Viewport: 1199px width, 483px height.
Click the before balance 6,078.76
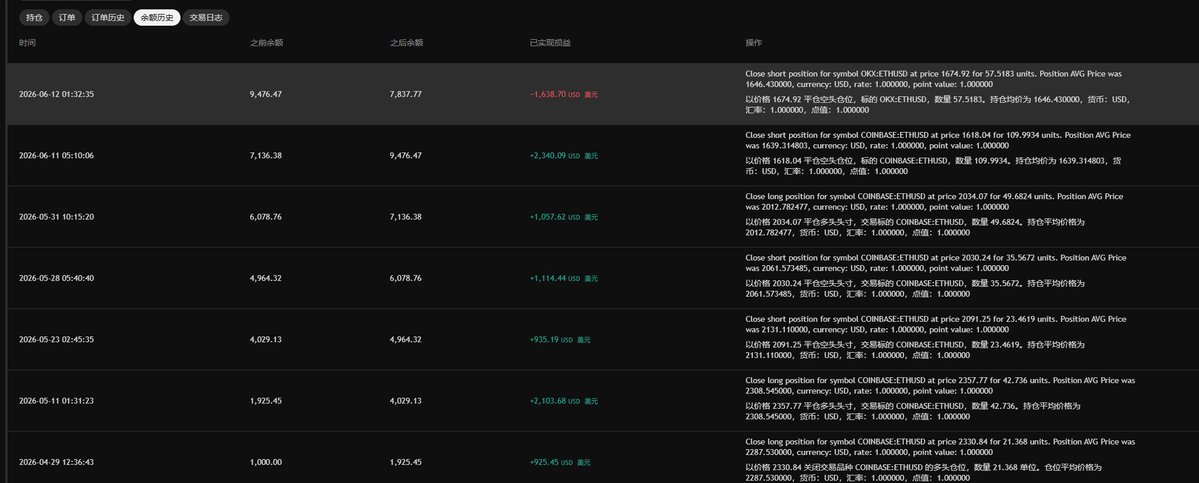pos(266,216)
